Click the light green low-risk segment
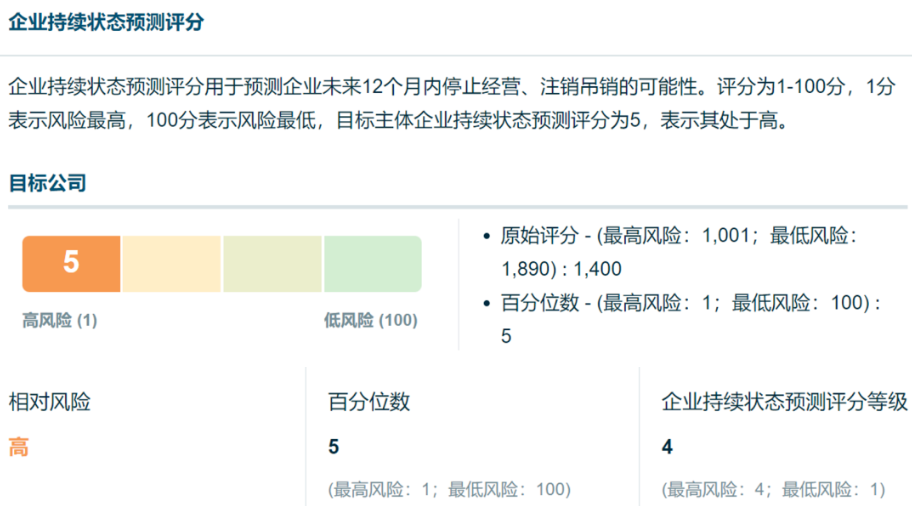Image resolution: width=912 pixels, height=519 pixels. point(373,264)
